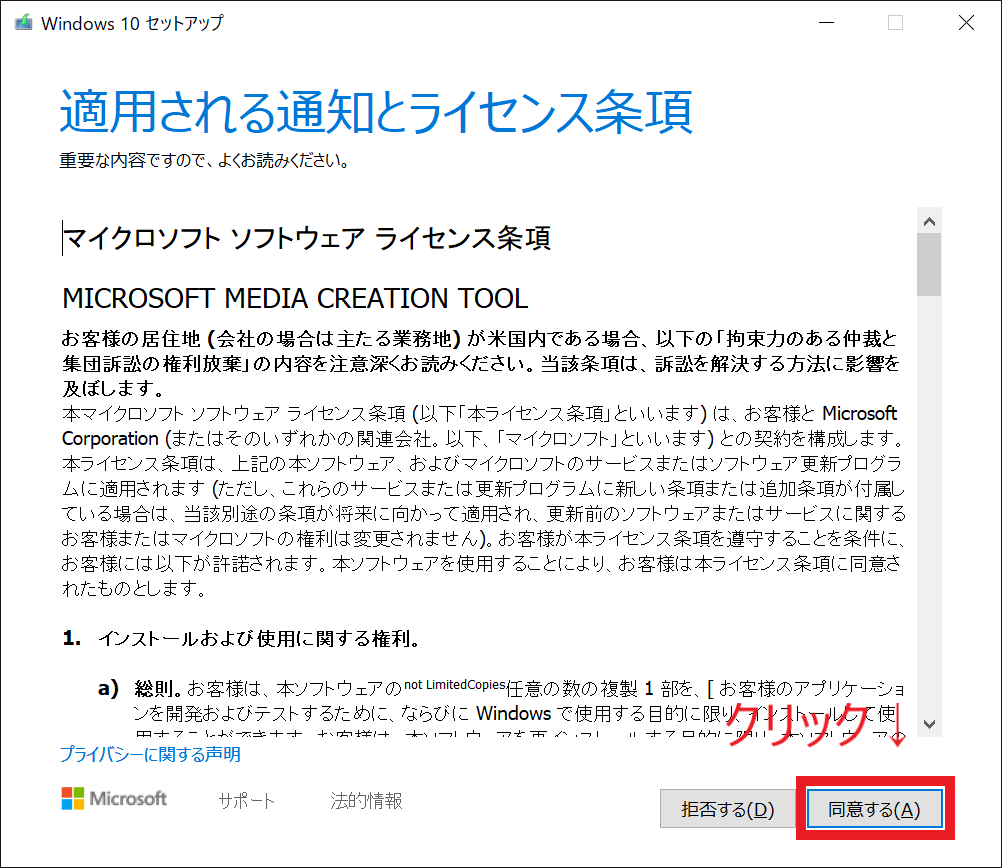The height and width of the screenshot is (868, 1002).
Task: Click the subtitle 重要な内容ですので、よくお読みください。
Action: coord(204,160)
